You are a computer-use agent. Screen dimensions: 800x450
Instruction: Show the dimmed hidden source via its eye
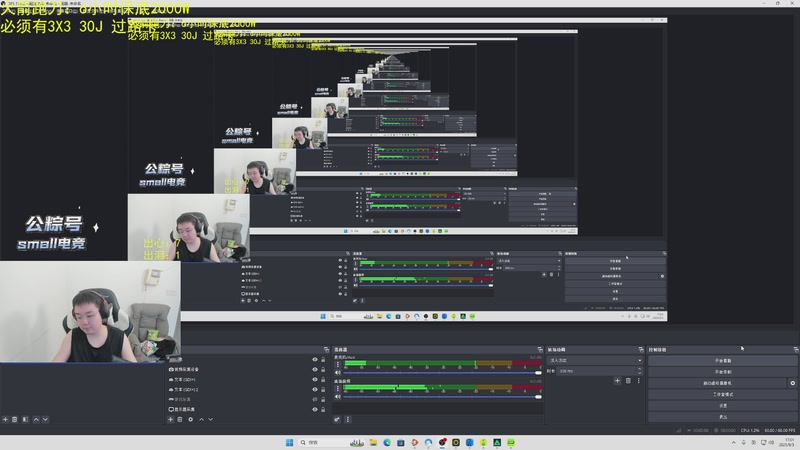point(315,399)
